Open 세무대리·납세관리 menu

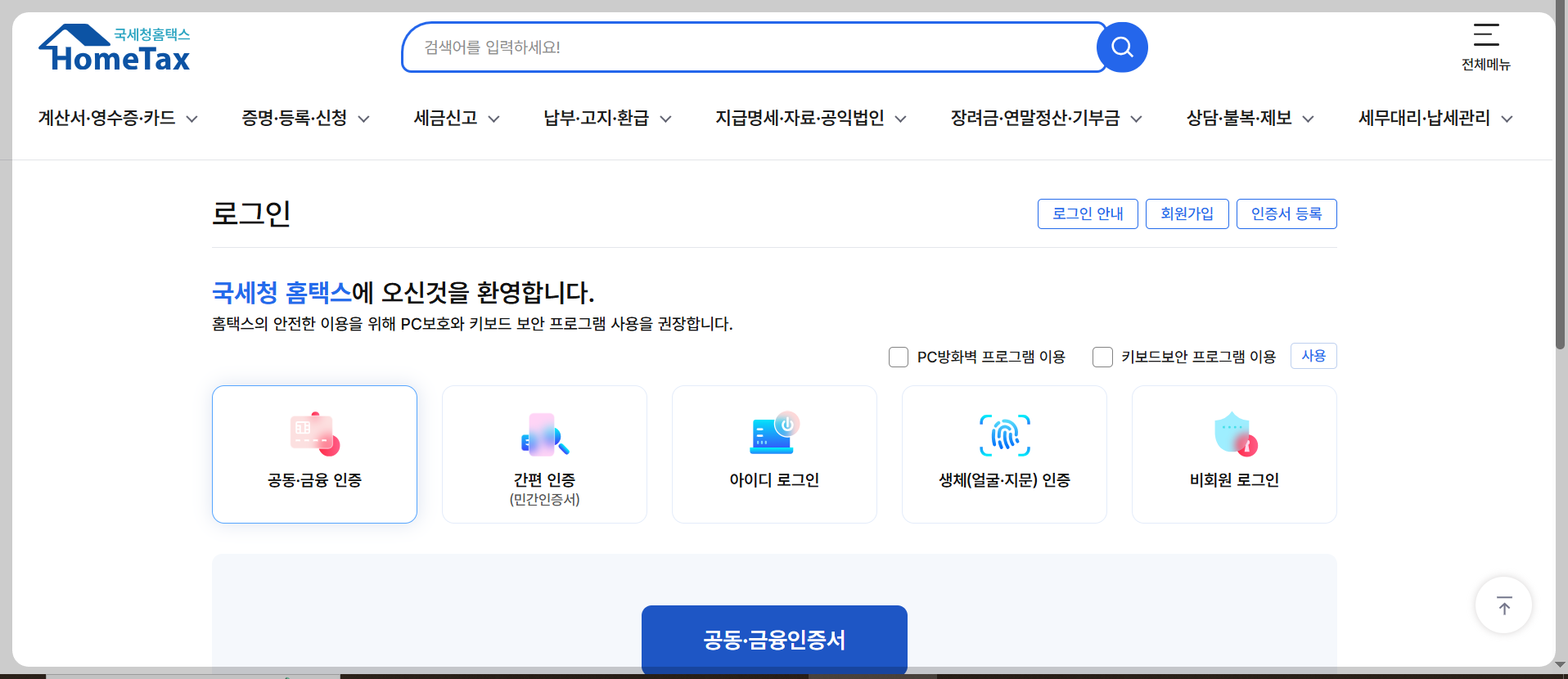tap(1425, 118)
